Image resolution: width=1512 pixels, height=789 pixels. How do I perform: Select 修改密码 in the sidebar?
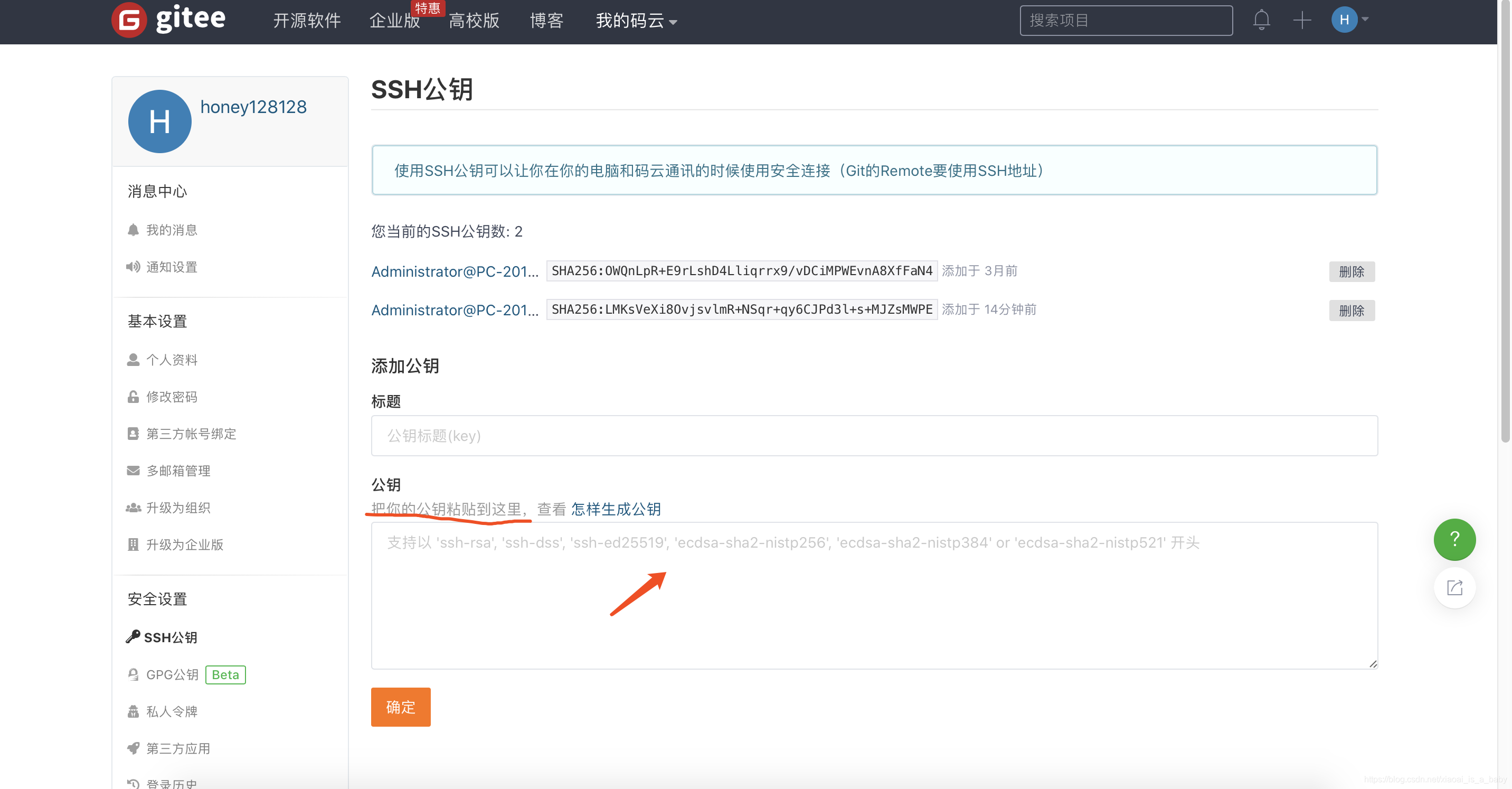point(172,396)
